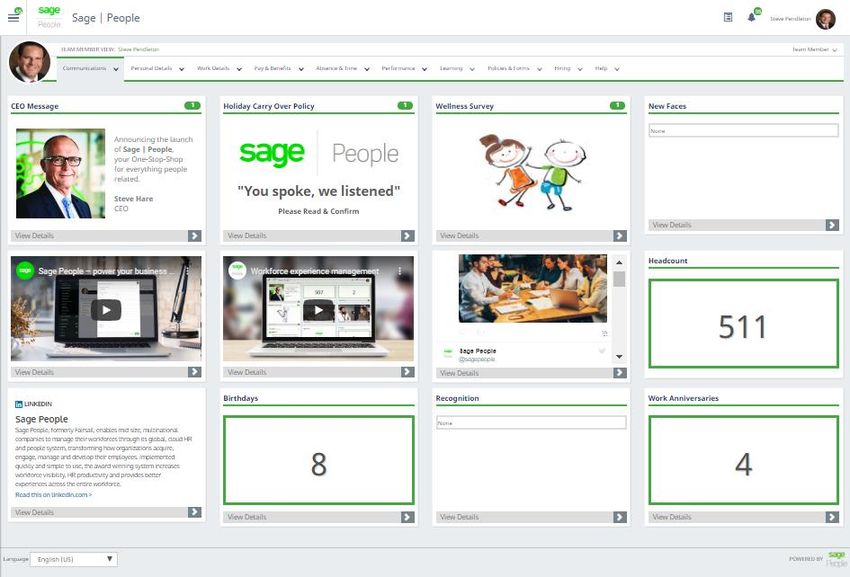Play the 'Sage People – power your business' video
Viewport: 850px width, 577px height.
pos(106,310)
